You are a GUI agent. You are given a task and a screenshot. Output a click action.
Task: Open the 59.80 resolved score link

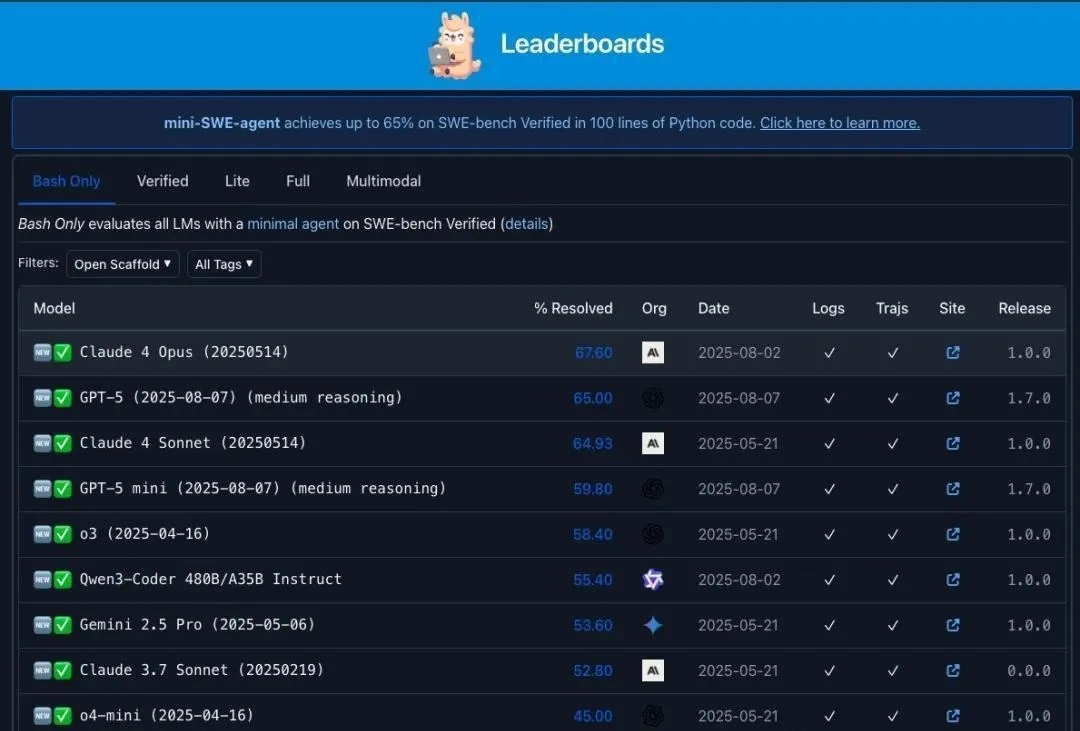tap(593, 489)
